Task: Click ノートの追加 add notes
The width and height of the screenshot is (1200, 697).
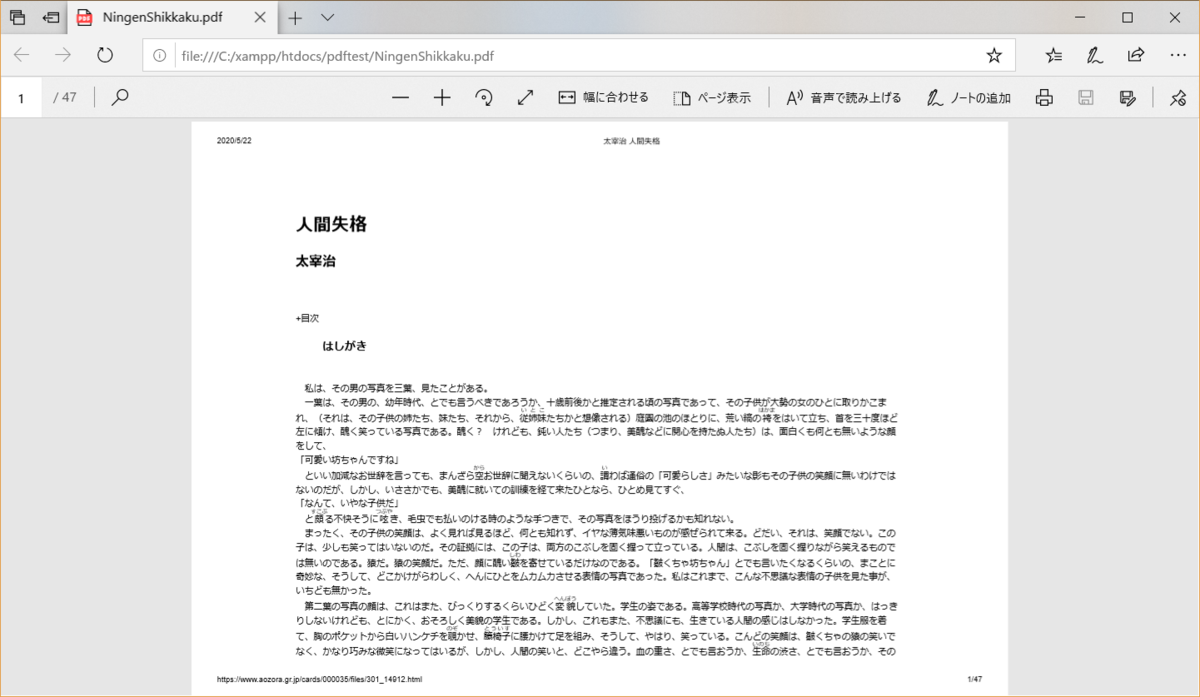Action: (968, 97)
